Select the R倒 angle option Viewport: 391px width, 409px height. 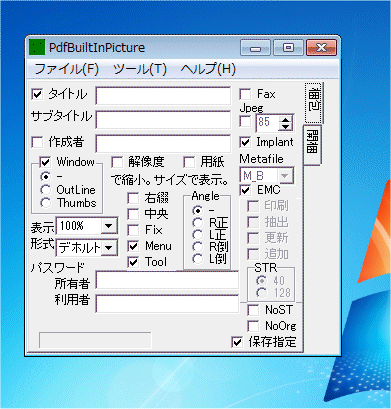[x=198, y=247]
